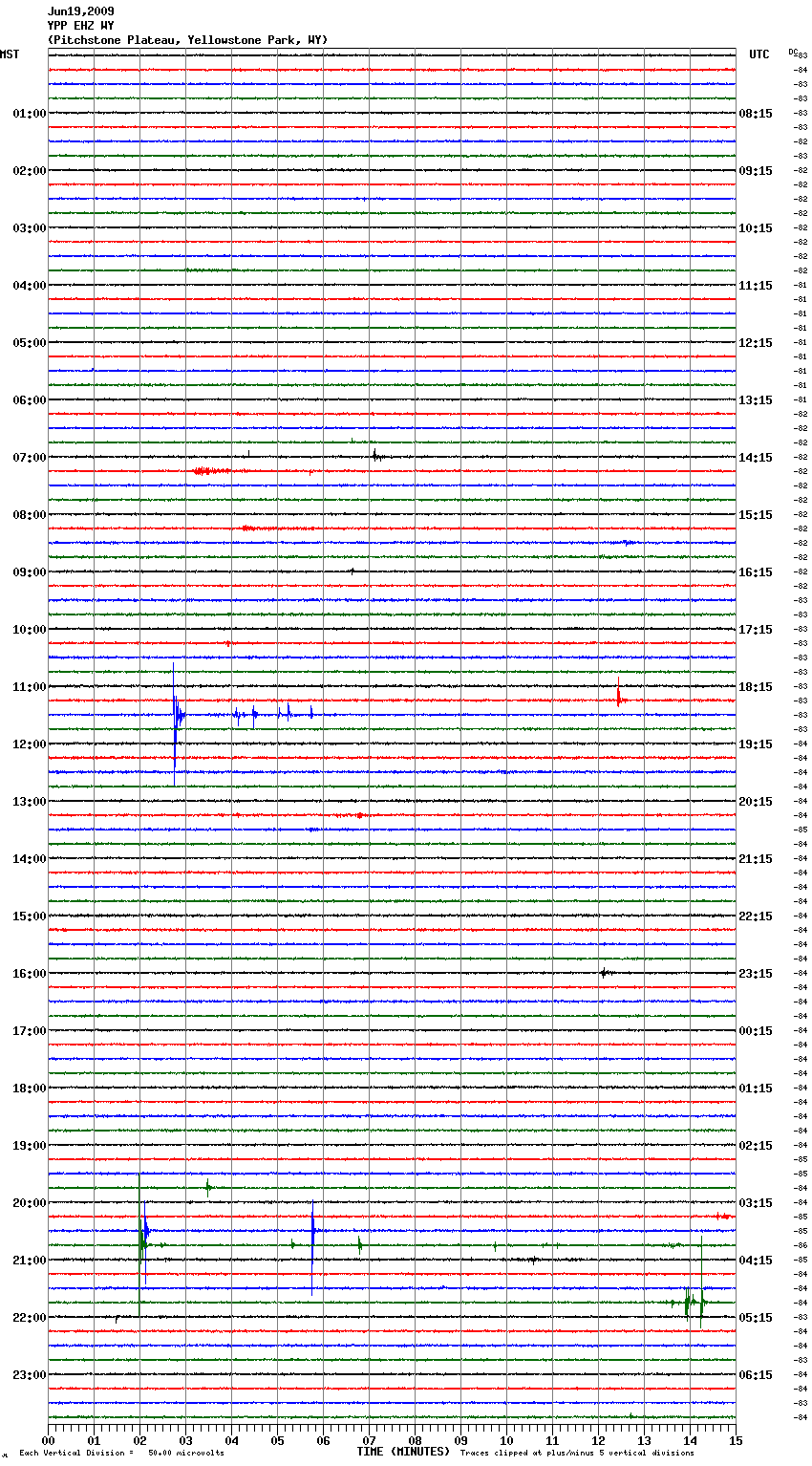Select the 13:15 UTC time label

[756, 400]
